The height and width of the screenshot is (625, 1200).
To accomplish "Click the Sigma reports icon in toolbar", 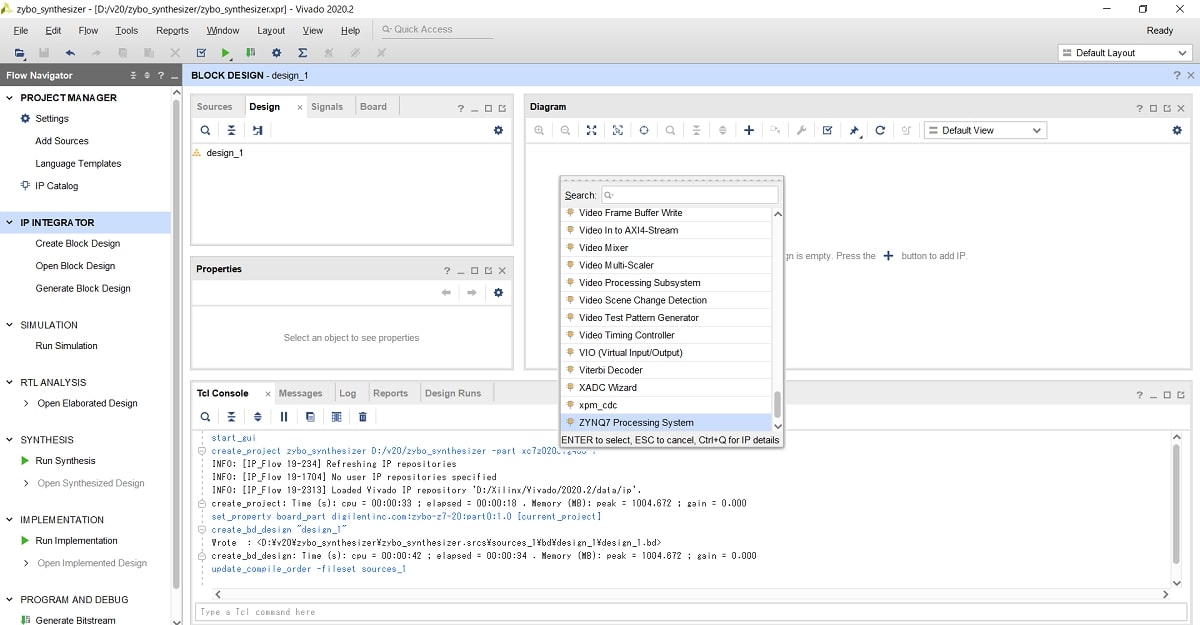I will pos(302,53).
